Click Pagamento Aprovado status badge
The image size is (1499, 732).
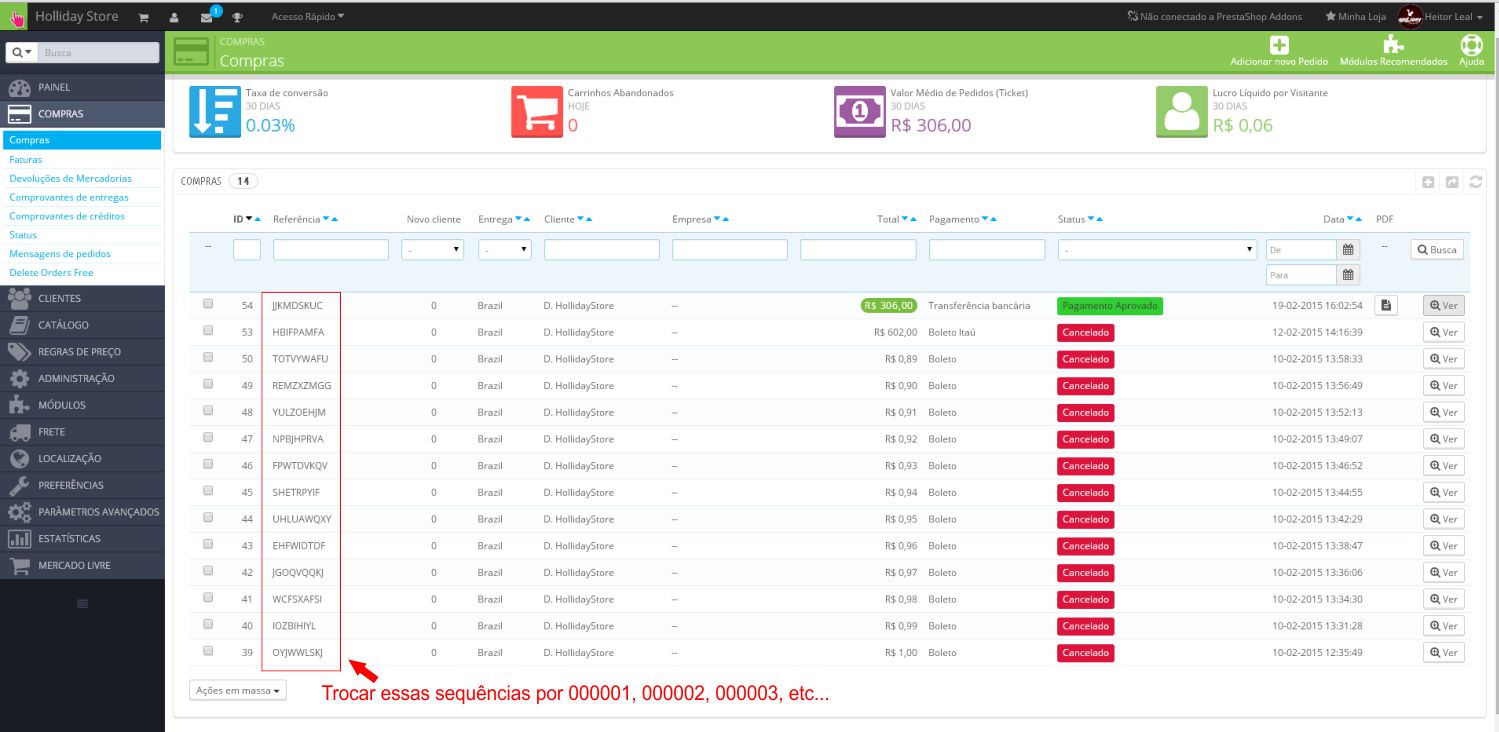(1110, 305)
